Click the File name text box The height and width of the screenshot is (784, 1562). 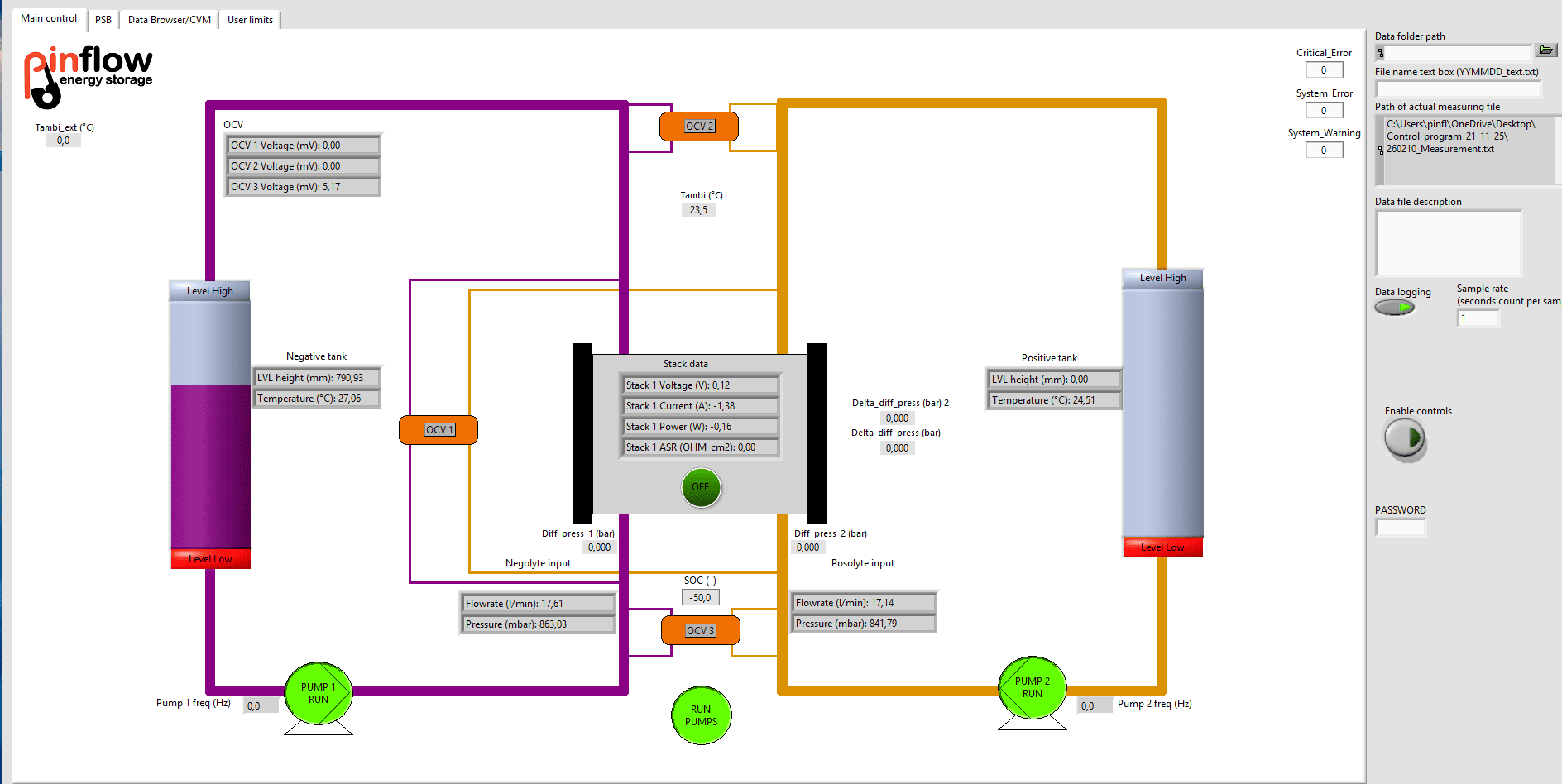pyautogui.click(x=1459, y=88)
